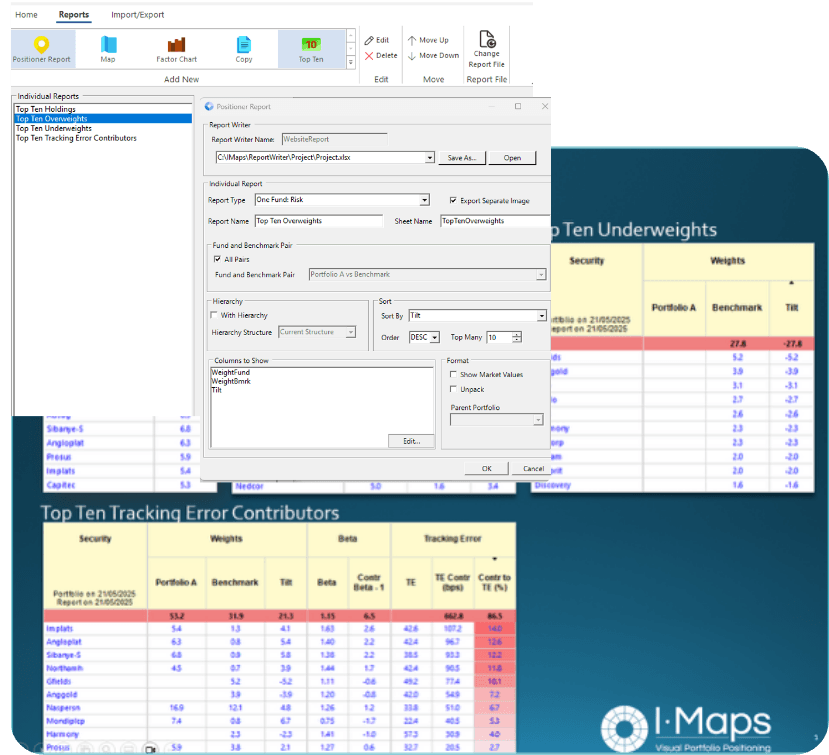Adjust the Top Many stepper

(x=517, y=337)
